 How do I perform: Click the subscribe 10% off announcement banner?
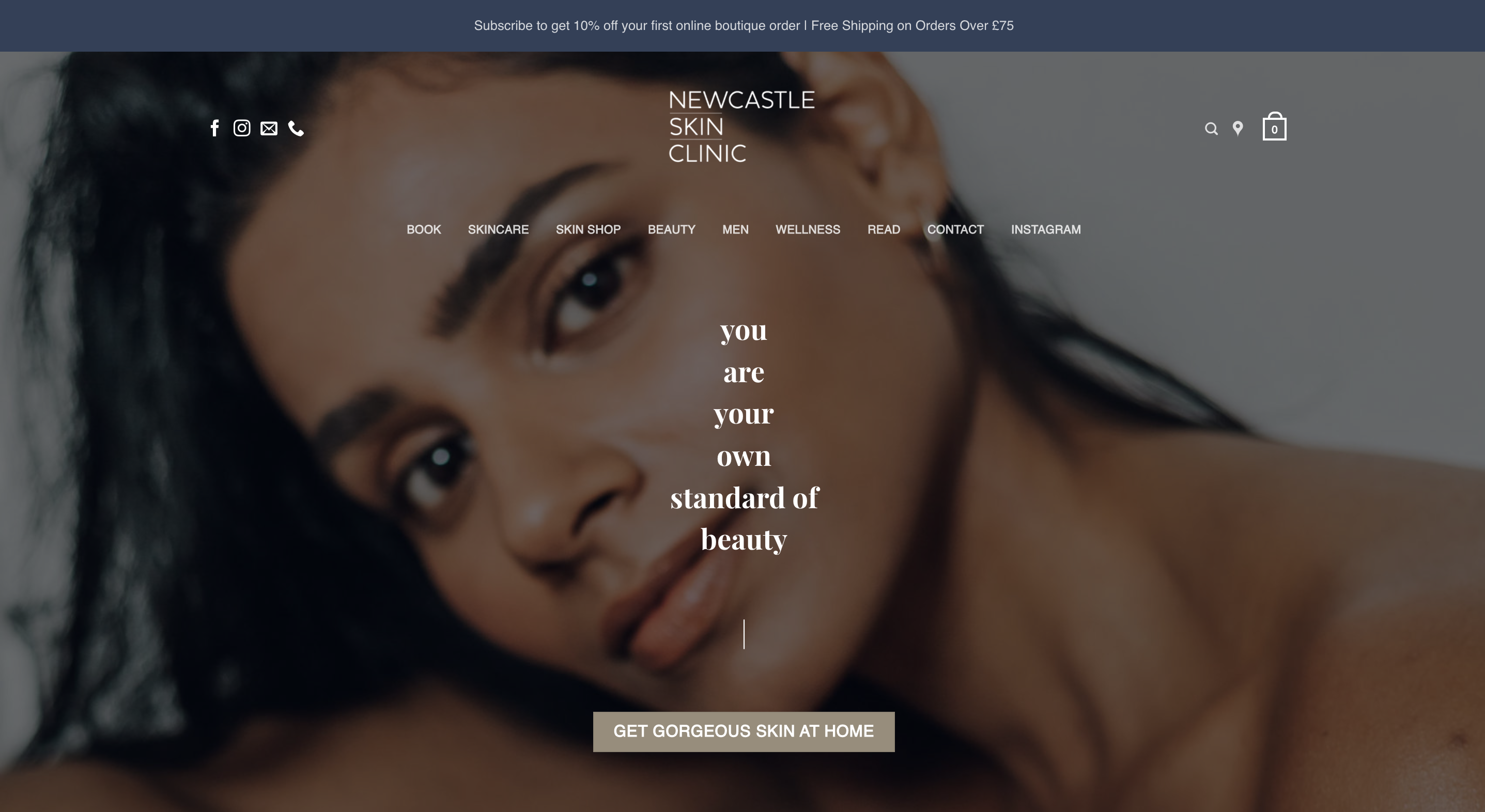click(744, 25)
